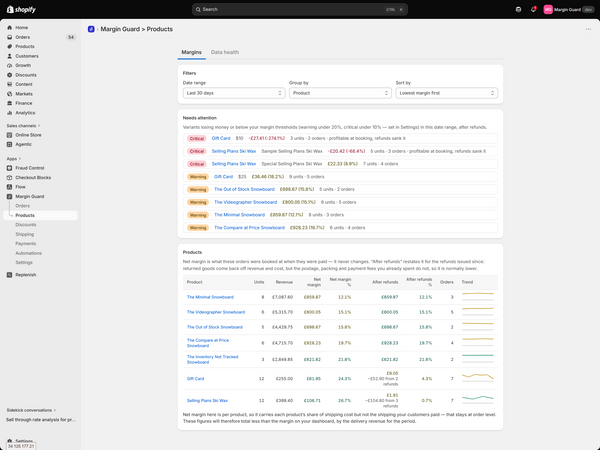Click the After refunds % column header
This screenshot has width=600, height=450.
click(x=419, y=282)
